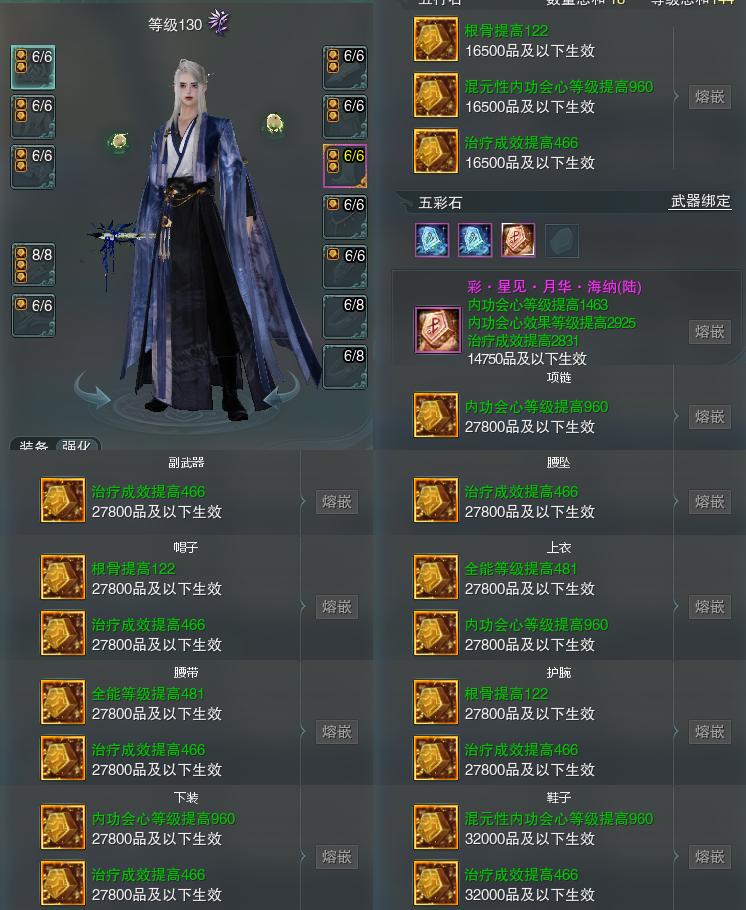Select the pink-bordered slot with yellow 6/6
This screenshot has height=910, width=746.
(345, 166)
